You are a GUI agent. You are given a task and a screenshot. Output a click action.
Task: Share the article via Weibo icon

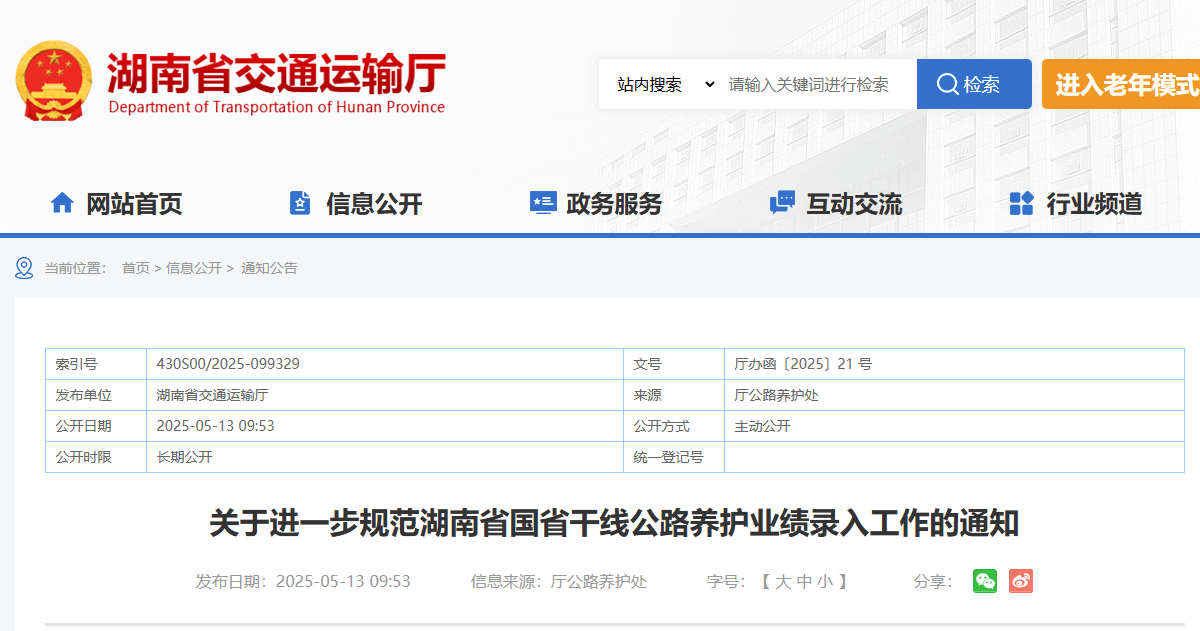(1020, 581)
